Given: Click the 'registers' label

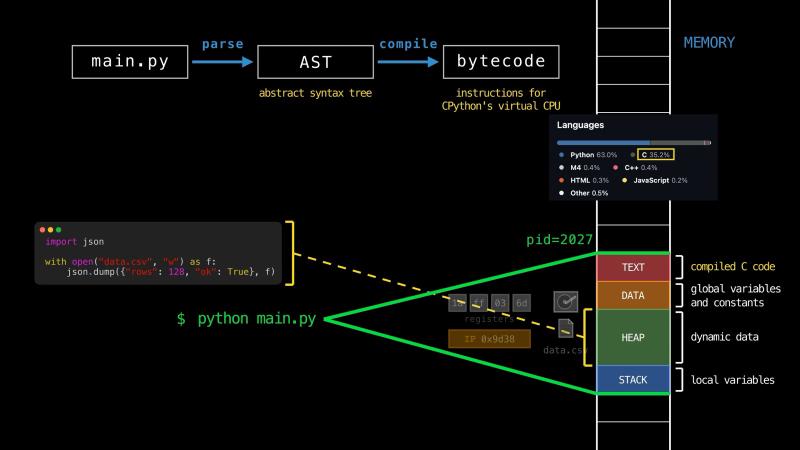Looking at the screenshot, I should tap(489, 319).
